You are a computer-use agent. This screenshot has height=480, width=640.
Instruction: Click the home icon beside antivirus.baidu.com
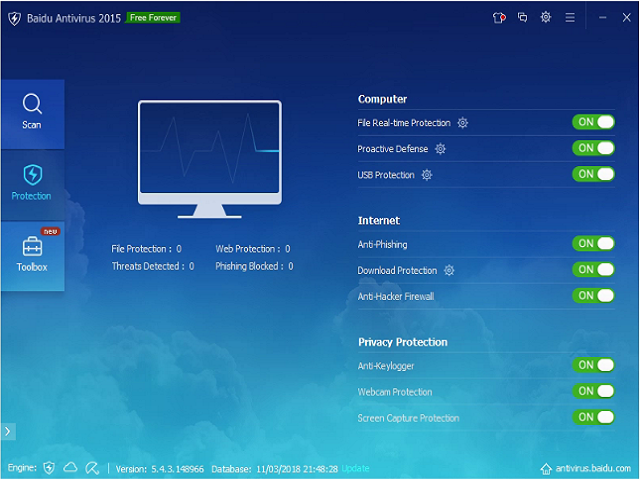[x=546, y=469]
